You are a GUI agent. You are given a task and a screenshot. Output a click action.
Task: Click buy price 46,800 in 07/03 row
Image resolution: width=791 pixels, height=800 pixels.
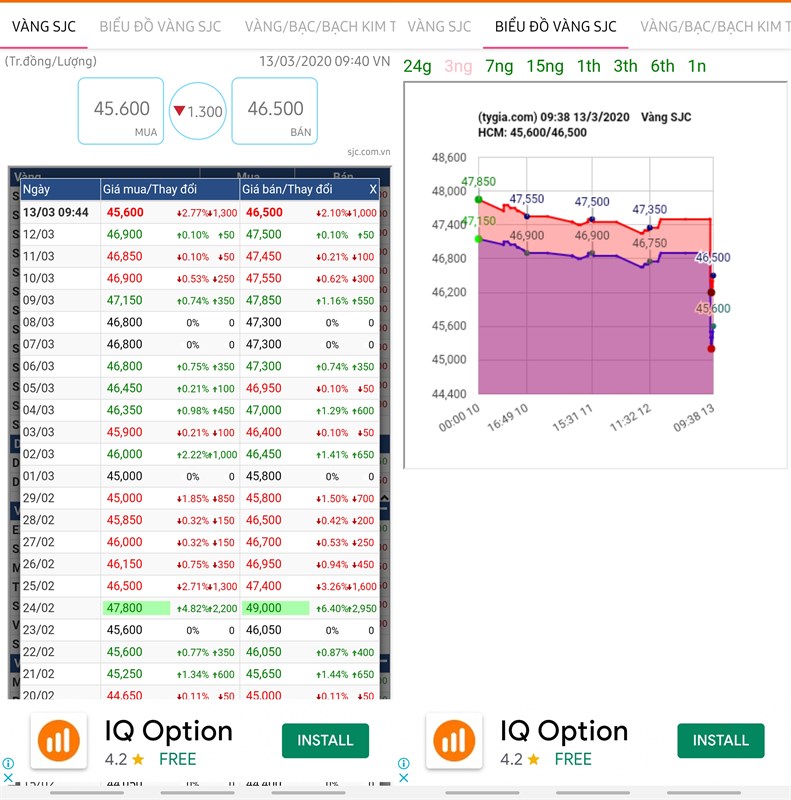pyautogui.click(x=125, y=344)
